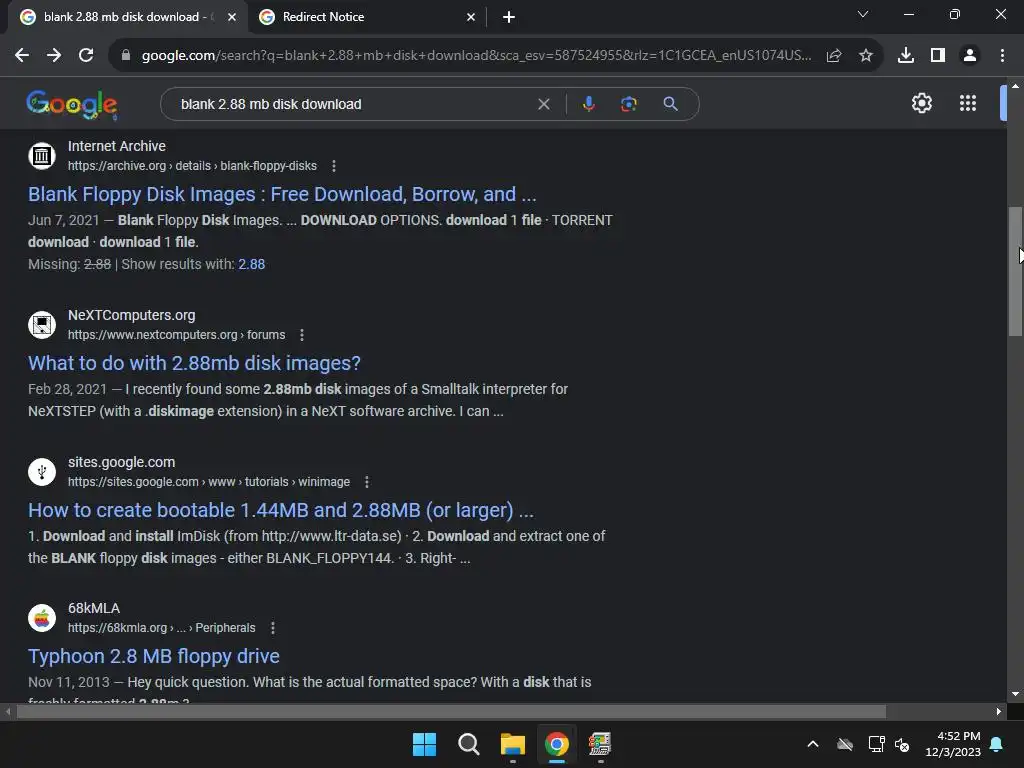Toggle the Chrome side panel

coord(938,56)
